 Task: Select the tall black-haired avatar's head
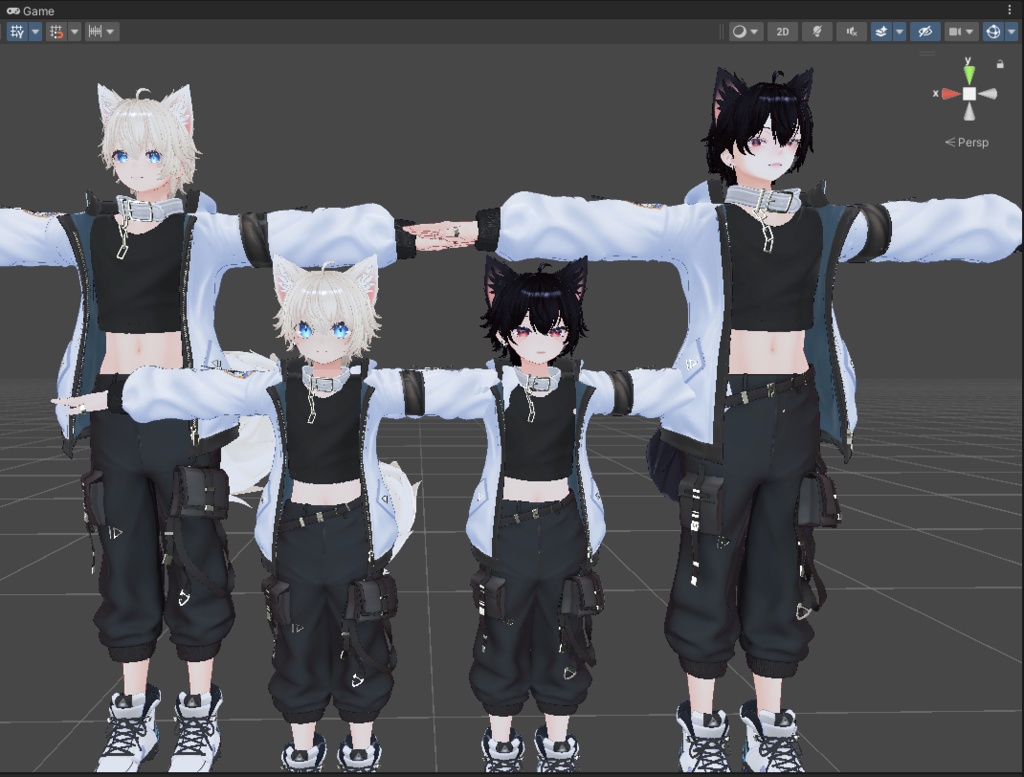(x=761, y=128)
